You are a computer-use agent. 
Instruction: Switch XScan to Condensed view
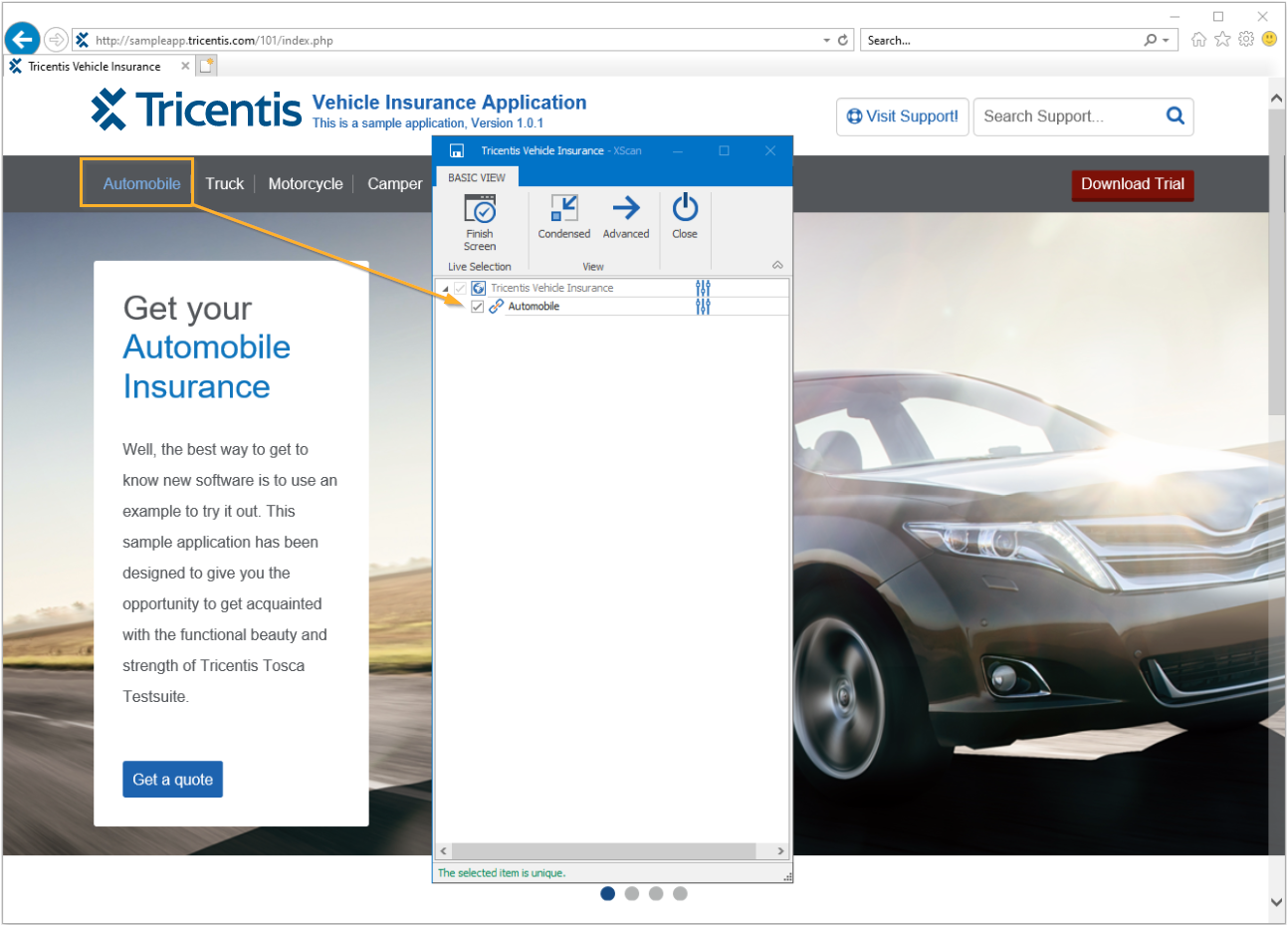pos(563,209)
